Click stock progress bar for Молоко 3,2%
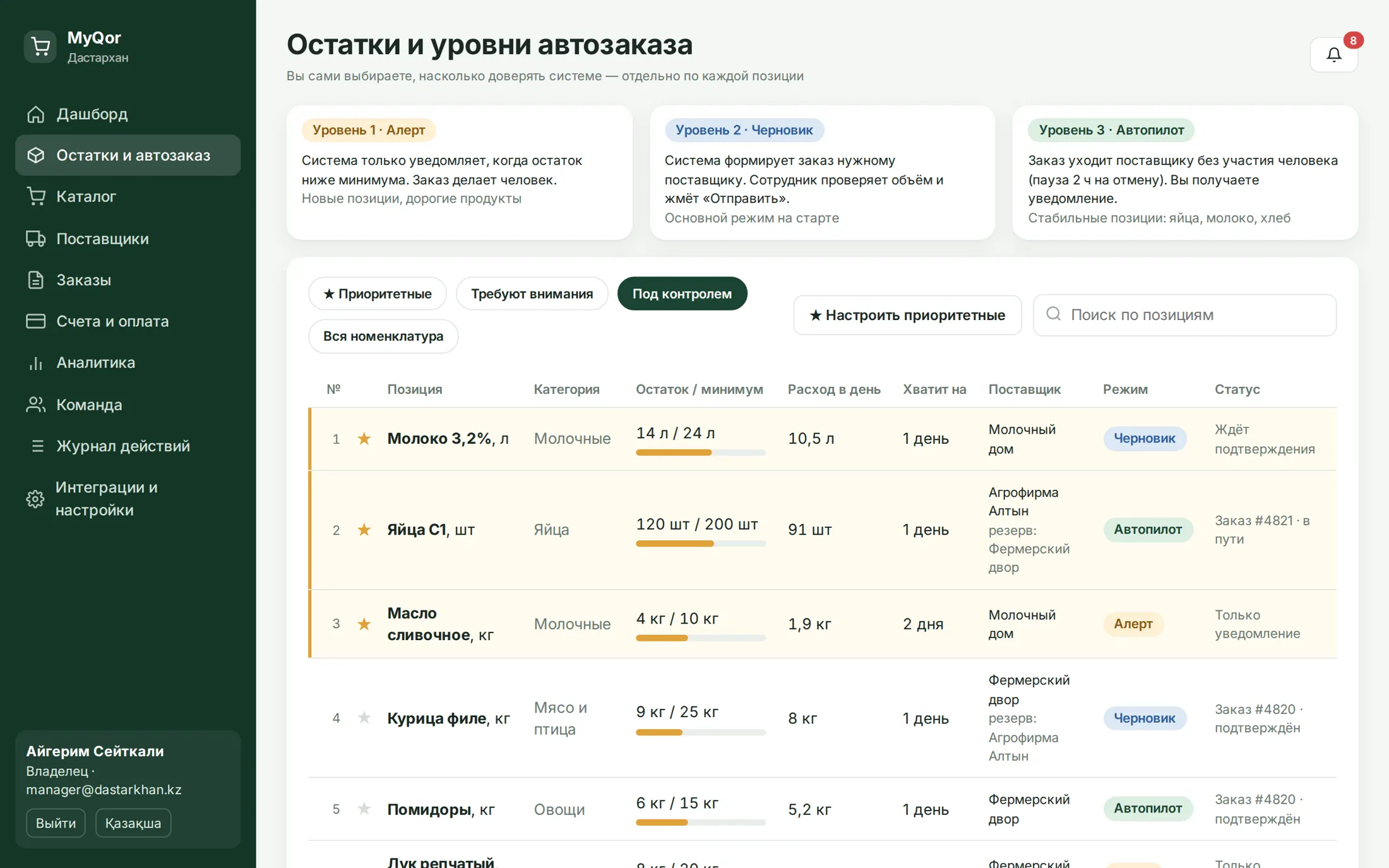The width and height of the screenshot is (1389, 868). click(x=700, y=452)
